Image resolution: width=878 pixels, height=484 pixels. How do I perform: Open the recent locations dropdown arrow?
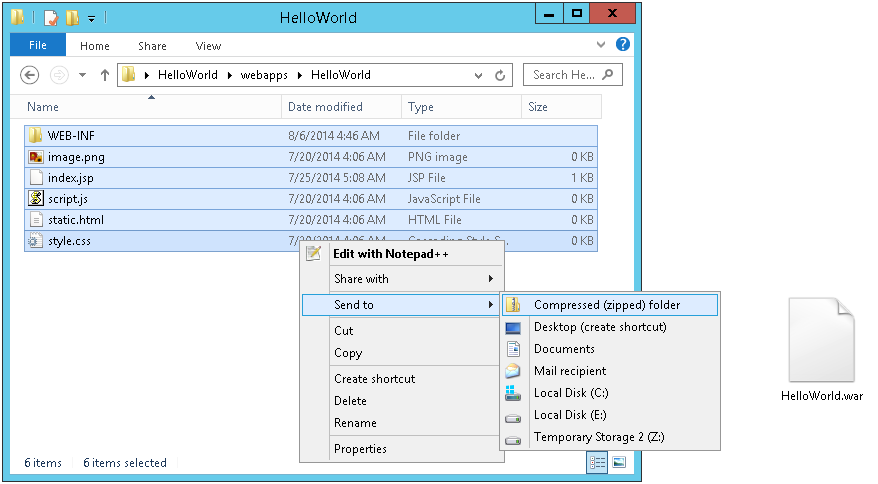click(82, 75)
